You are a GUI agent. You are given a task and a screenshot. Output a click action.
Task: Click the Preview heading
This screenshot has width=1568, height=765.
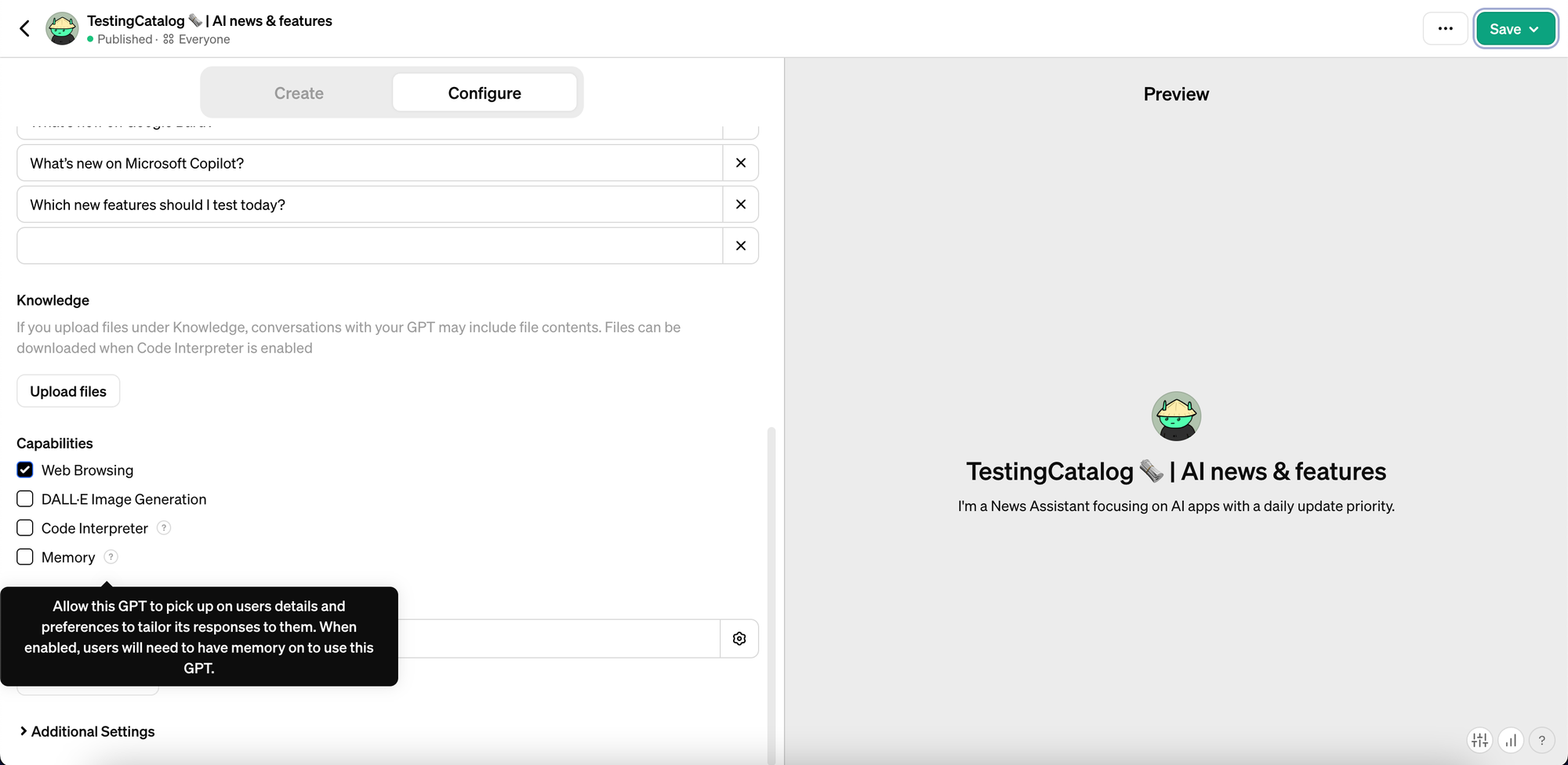[1176, 94]
